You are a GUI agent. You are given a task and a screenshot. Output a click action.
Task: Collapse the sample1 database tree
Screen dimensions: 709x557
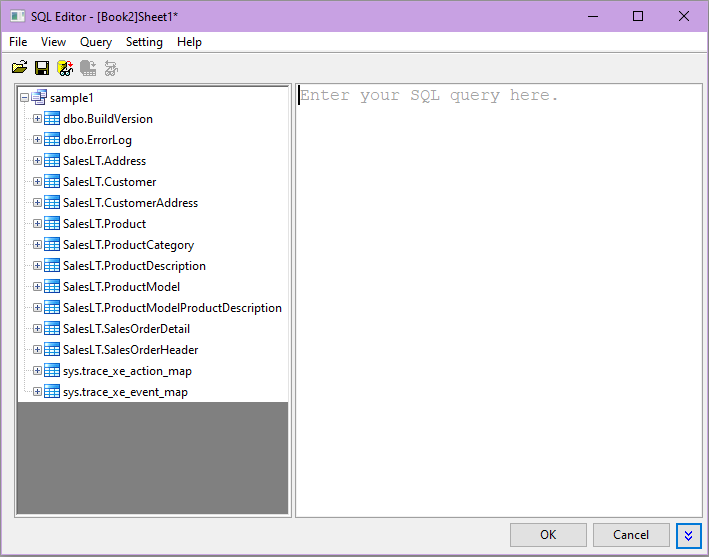pyautogui.click(x=24, y=98)
